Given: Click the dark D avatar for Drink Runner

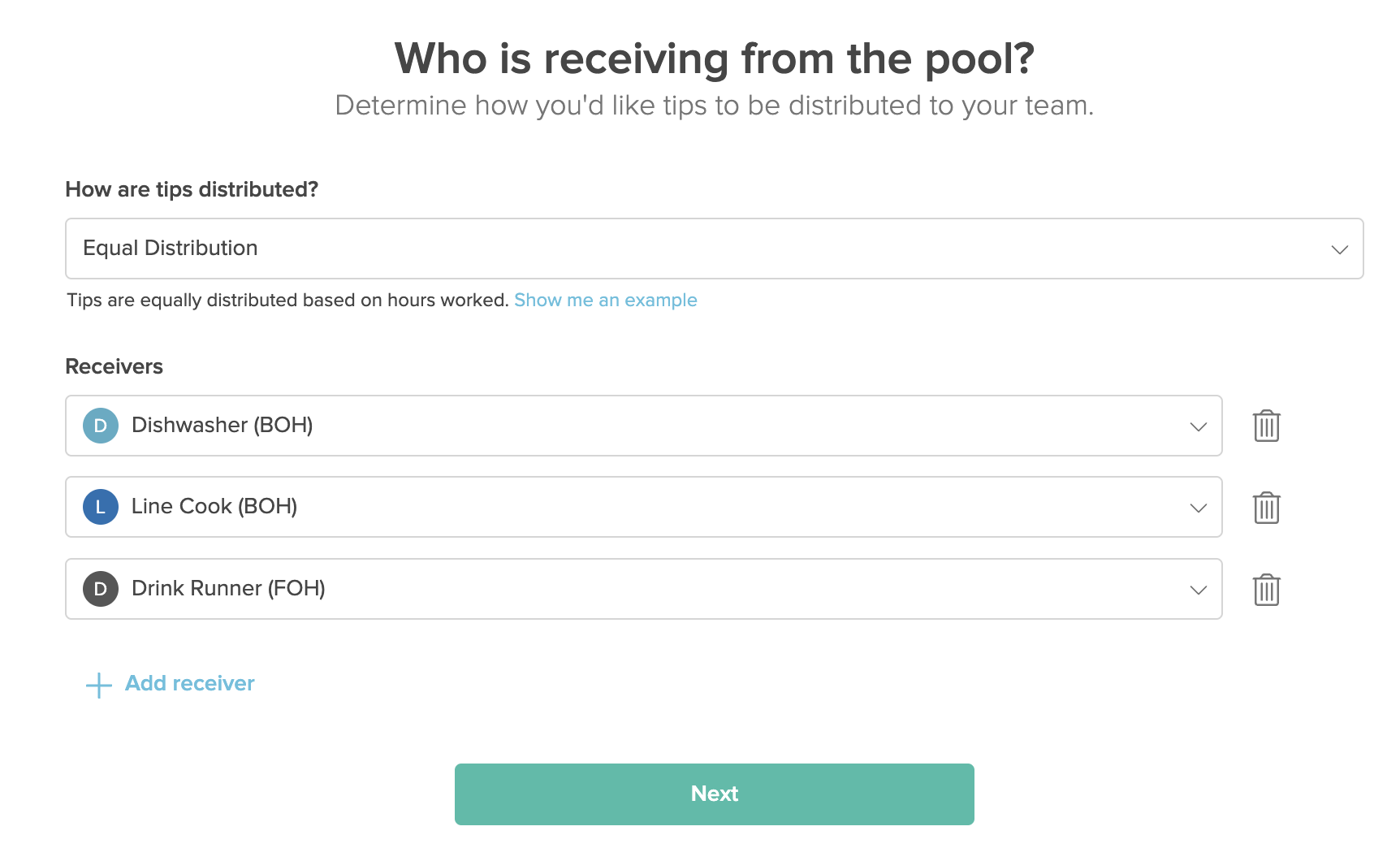Looking at the screenshot, I should (x=99, y=588).
